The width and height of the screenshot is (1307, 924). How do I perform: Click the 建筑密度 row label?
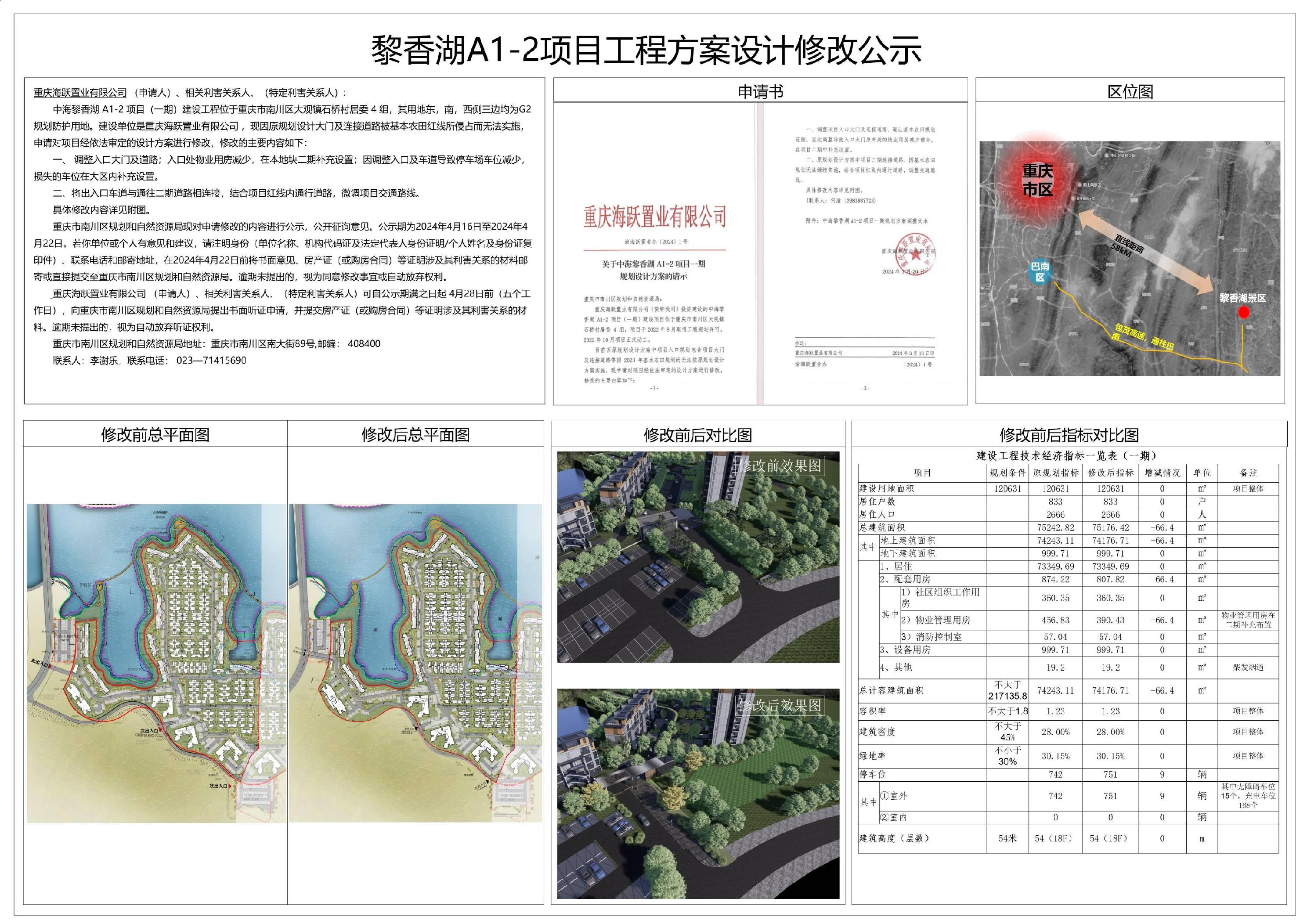tap(877, 732)
